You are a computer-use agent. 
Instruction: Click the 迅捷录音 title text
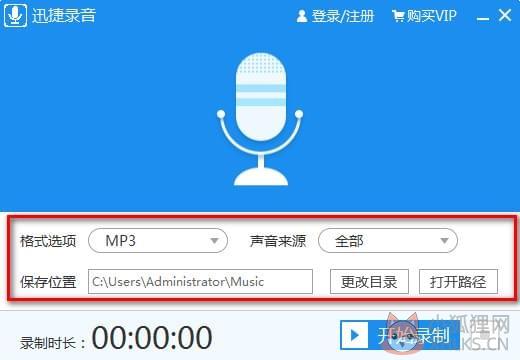pos(64,15)
